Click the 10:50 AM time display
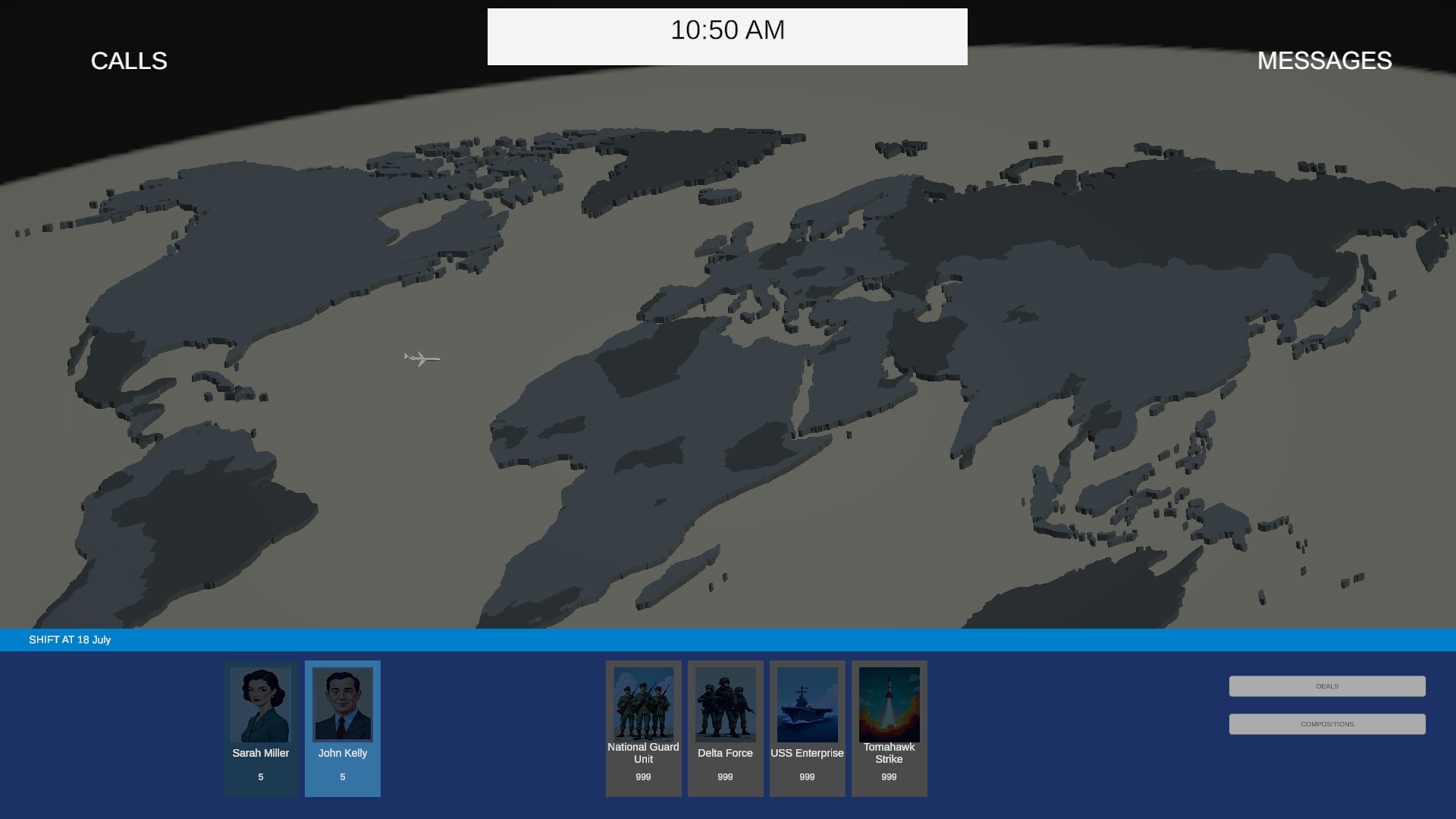The height and width of the screenshot is (819, 1456). (x=726, y=30)
